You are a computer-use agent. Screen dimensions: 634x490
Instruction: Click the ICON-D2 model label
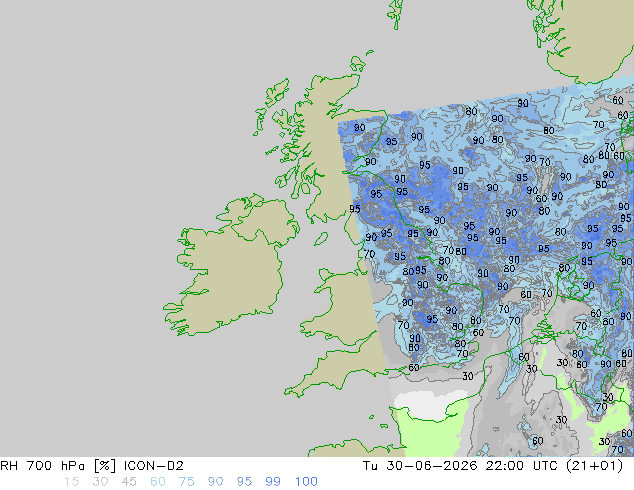(x=154, y=466)
